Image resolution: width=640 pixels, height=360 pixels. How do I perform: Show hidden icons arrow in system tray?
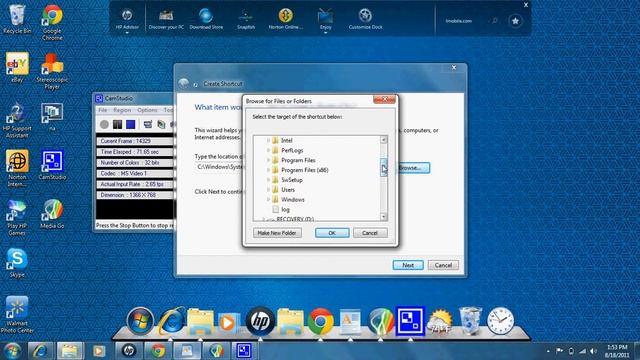point(548,351)
